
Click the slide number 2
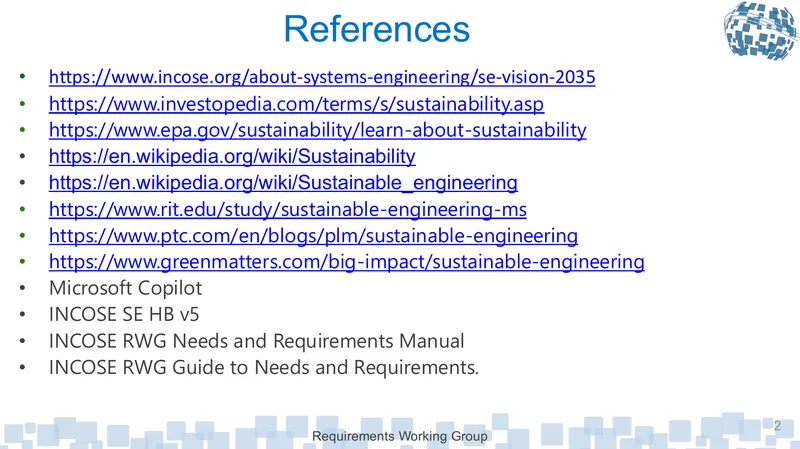[777, 426]
